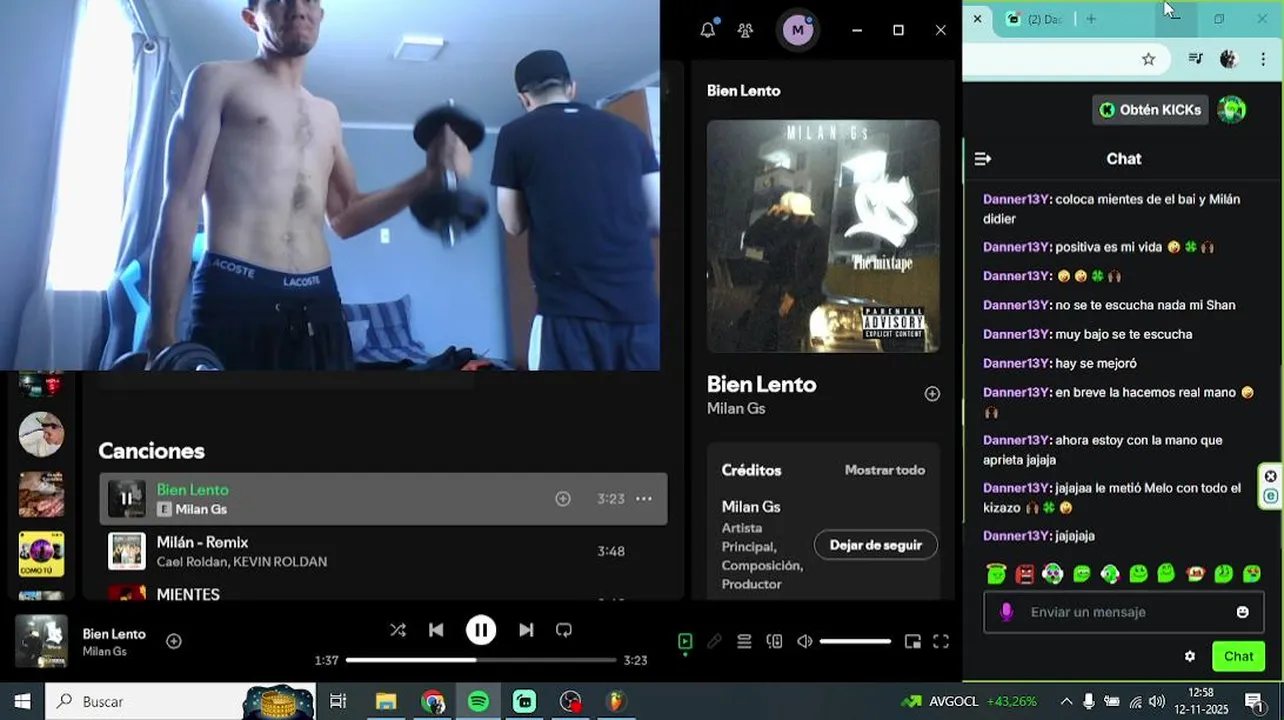Open the Chrome profile avatar
Screen dimensions: 1284x720
point(1229,59)
